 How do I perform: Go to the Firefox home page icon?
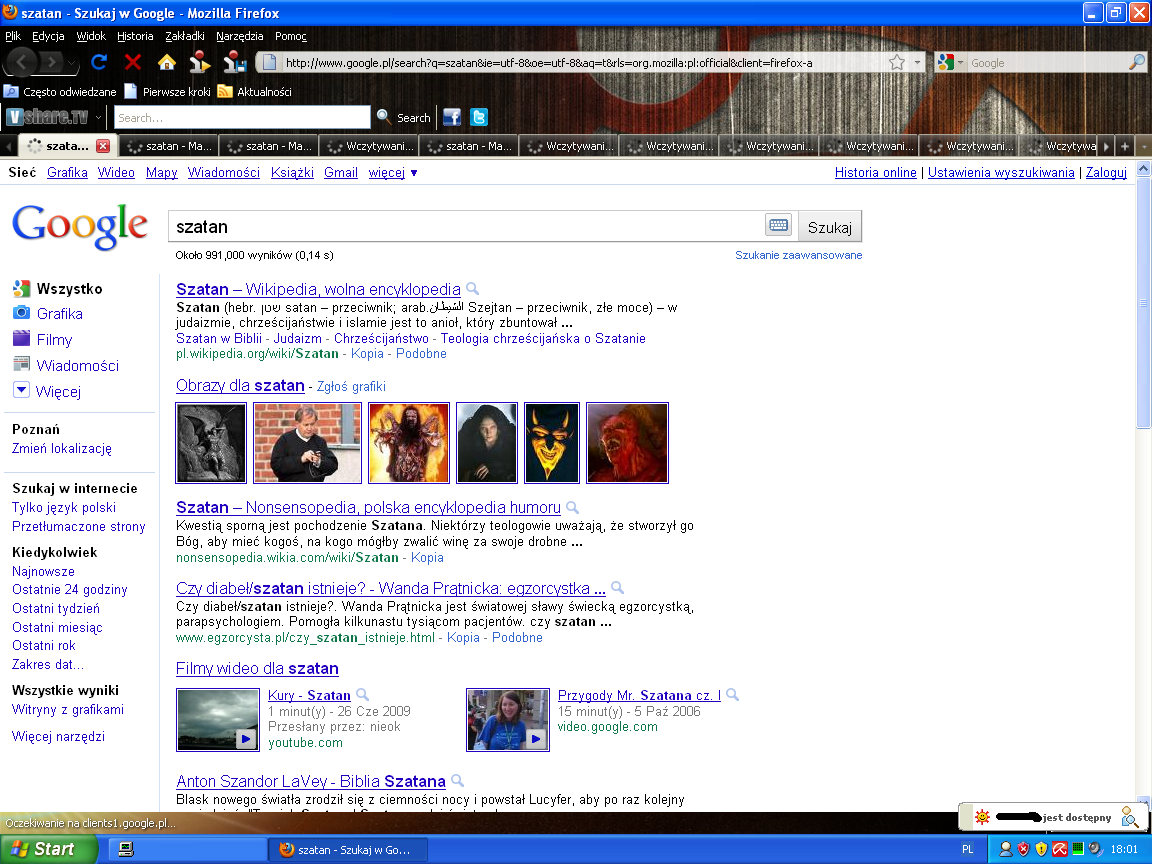[166, 62]
